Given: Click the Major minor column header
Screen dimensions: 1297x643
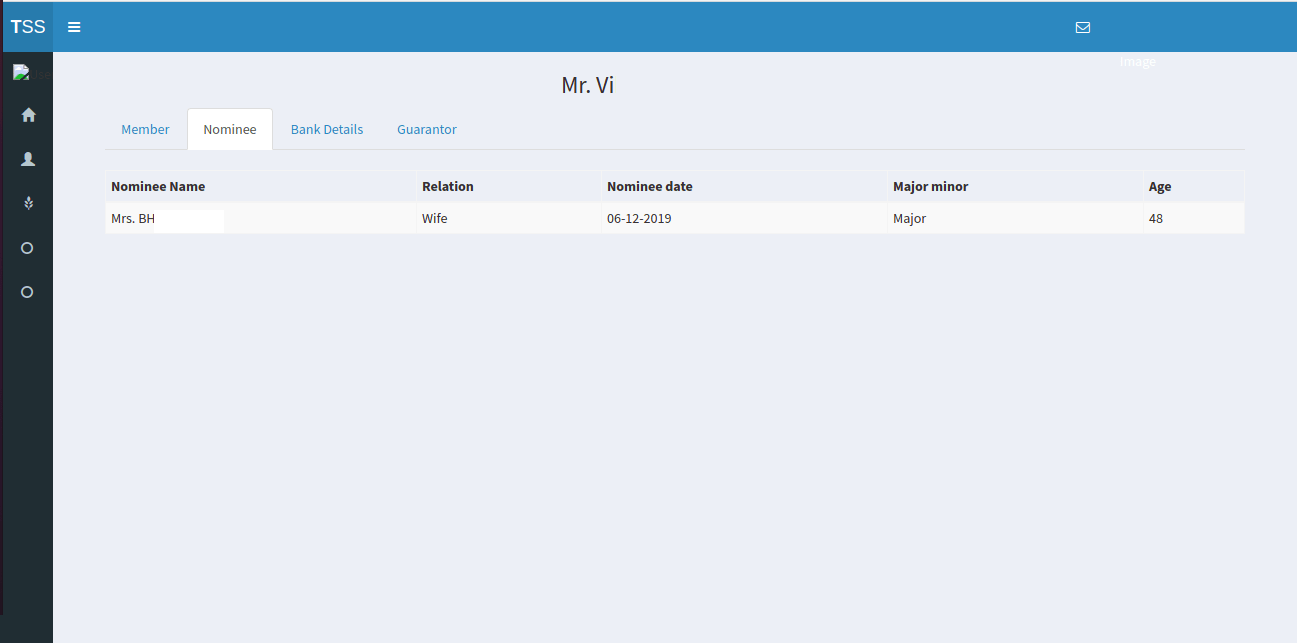Looking at the screenshot, I should (930, 187).
